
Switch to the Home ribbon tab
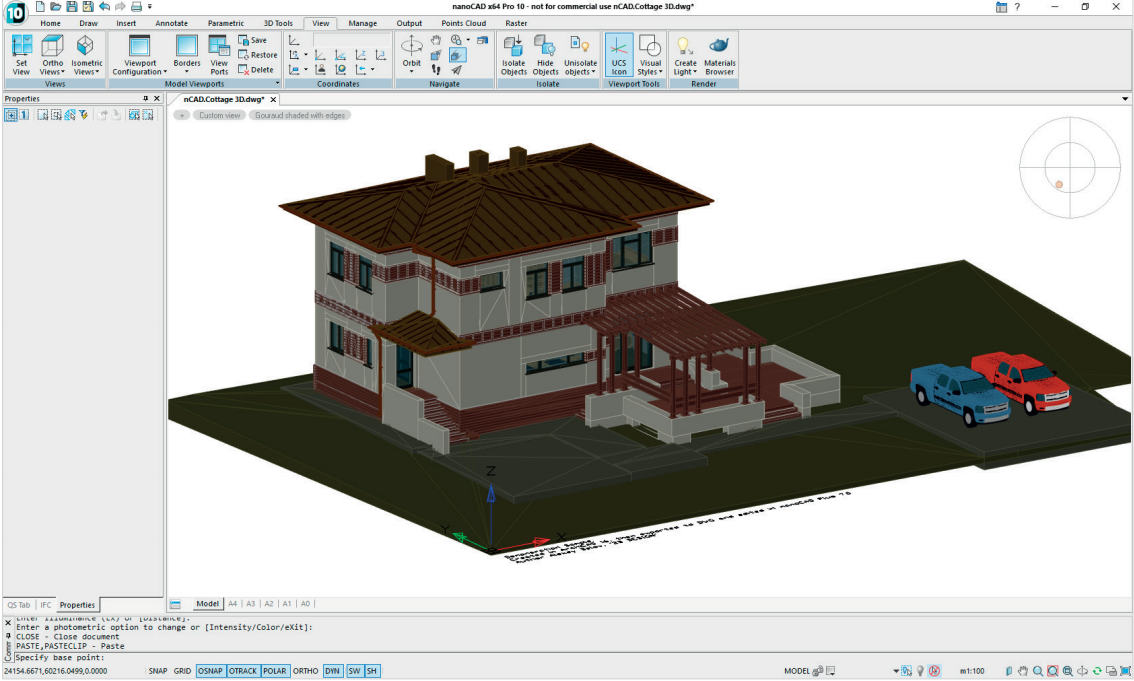pos(50,23)
